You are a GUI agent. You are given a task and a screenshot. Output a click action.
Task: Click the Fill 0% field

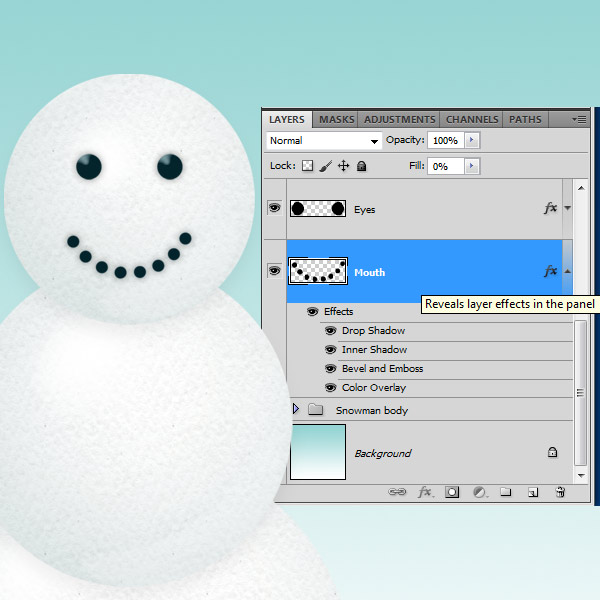coord(445,166)
